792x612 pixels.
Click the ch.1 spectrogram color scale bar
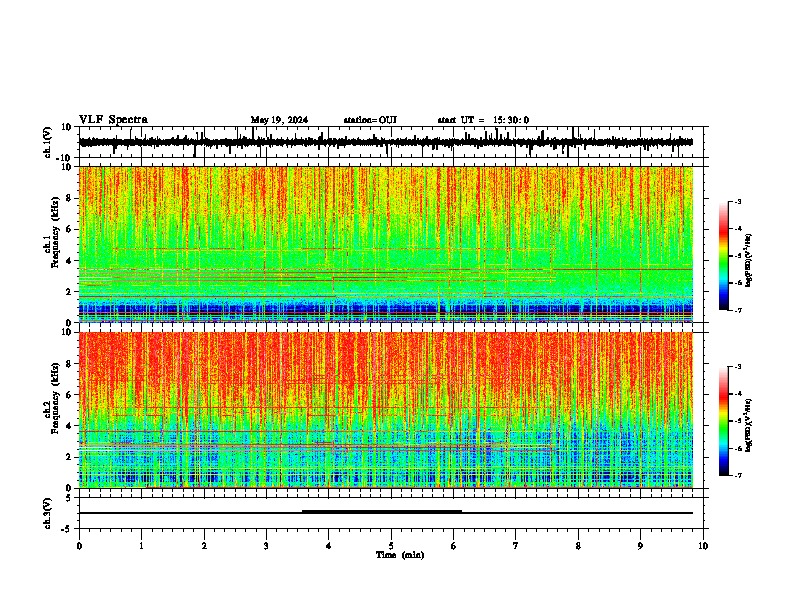(x=724, y=256)
